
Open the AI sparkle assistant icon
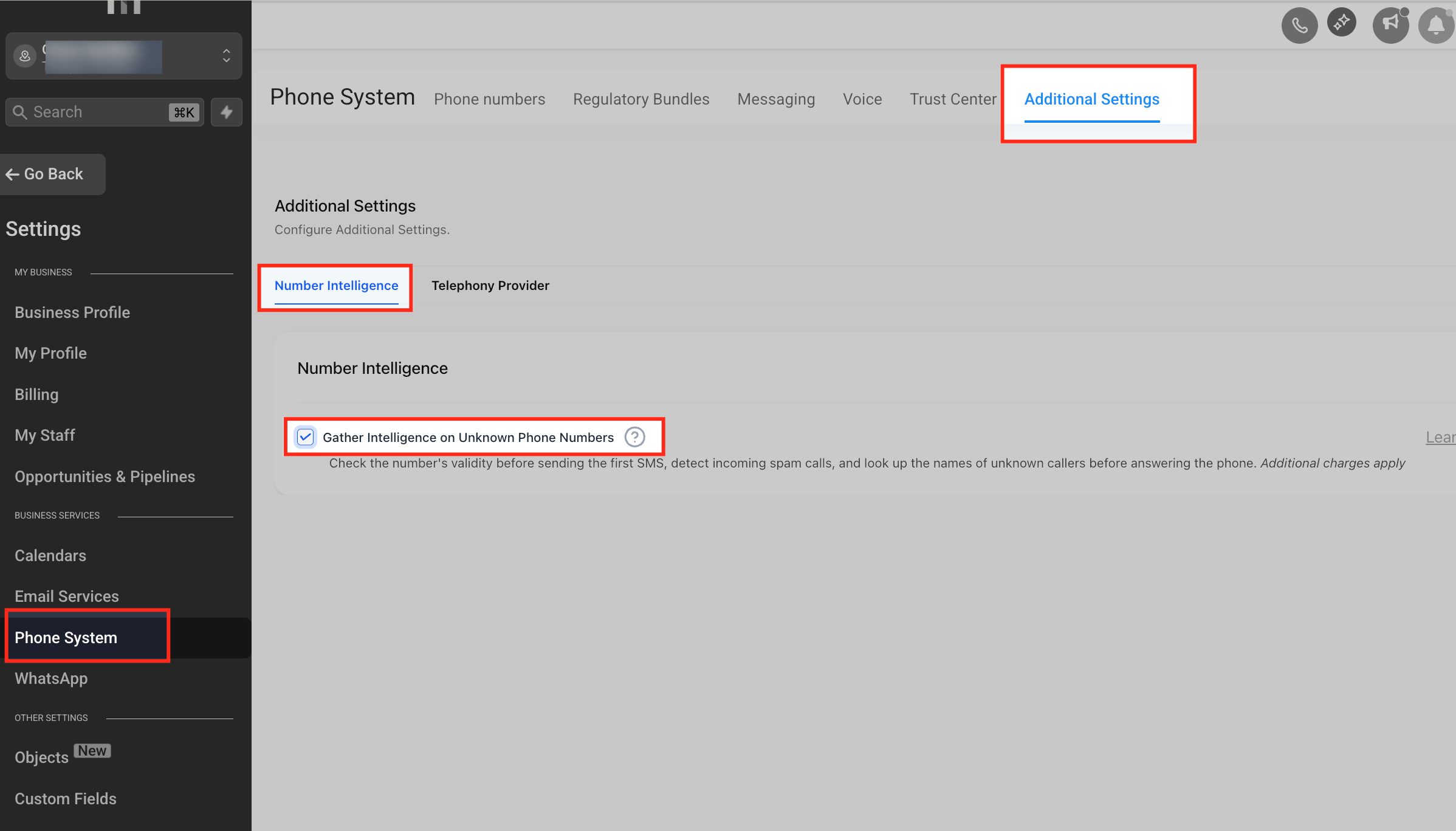[1342, 23]
